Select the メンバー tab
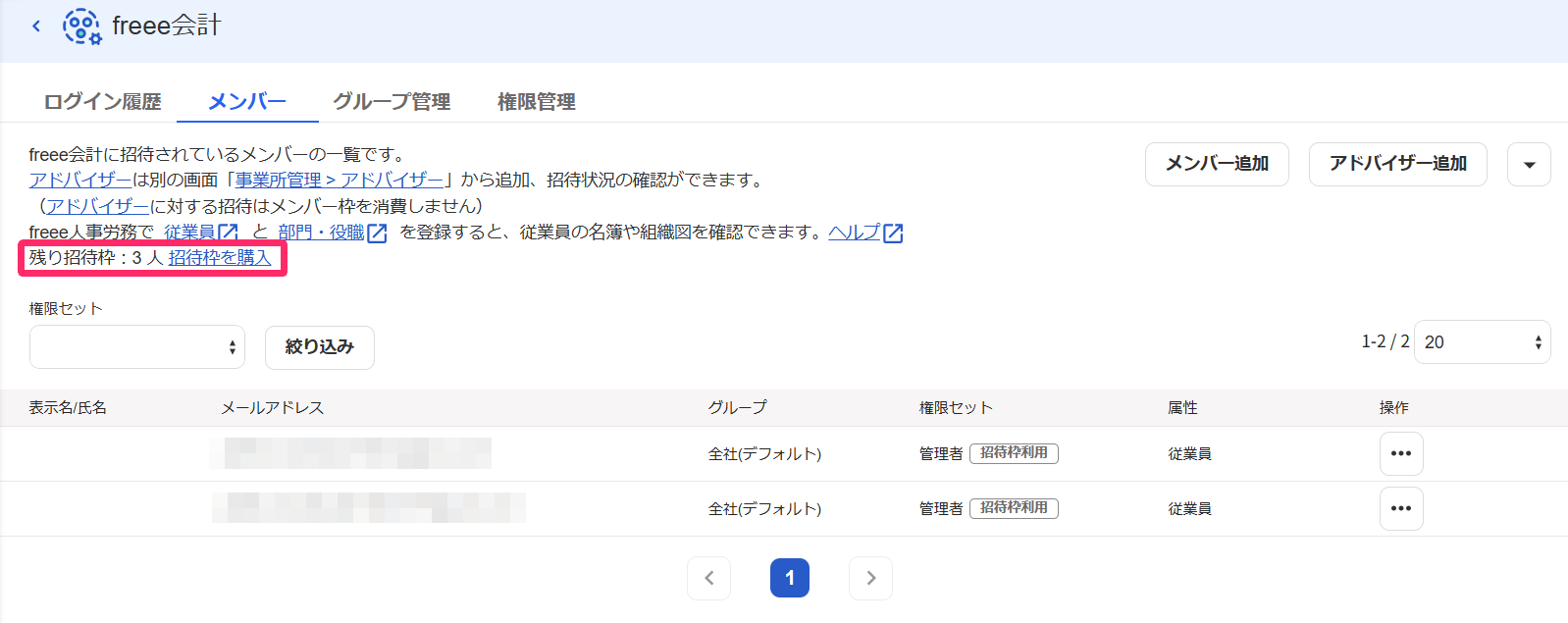Screen dimensions: 1568x623 pos(247,101)
